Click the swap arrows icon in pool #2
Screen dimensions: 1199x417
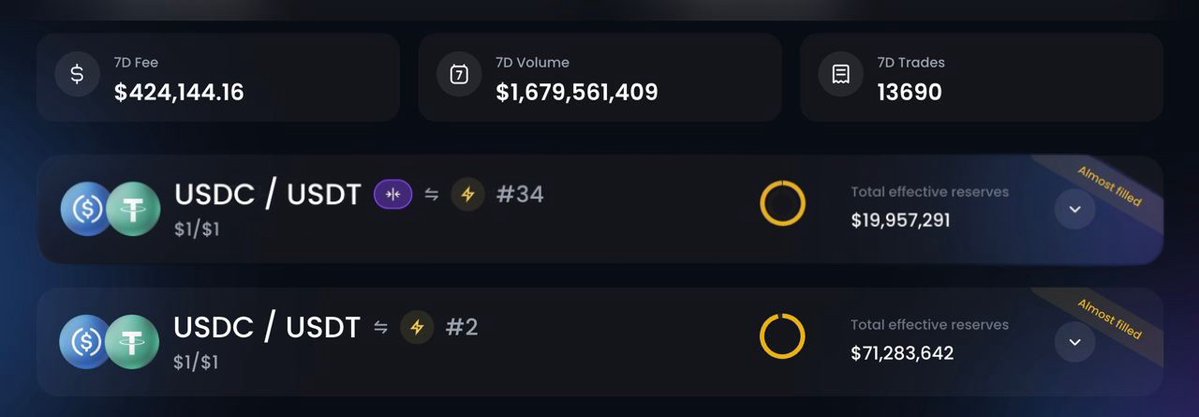click(x=381, y=327)
